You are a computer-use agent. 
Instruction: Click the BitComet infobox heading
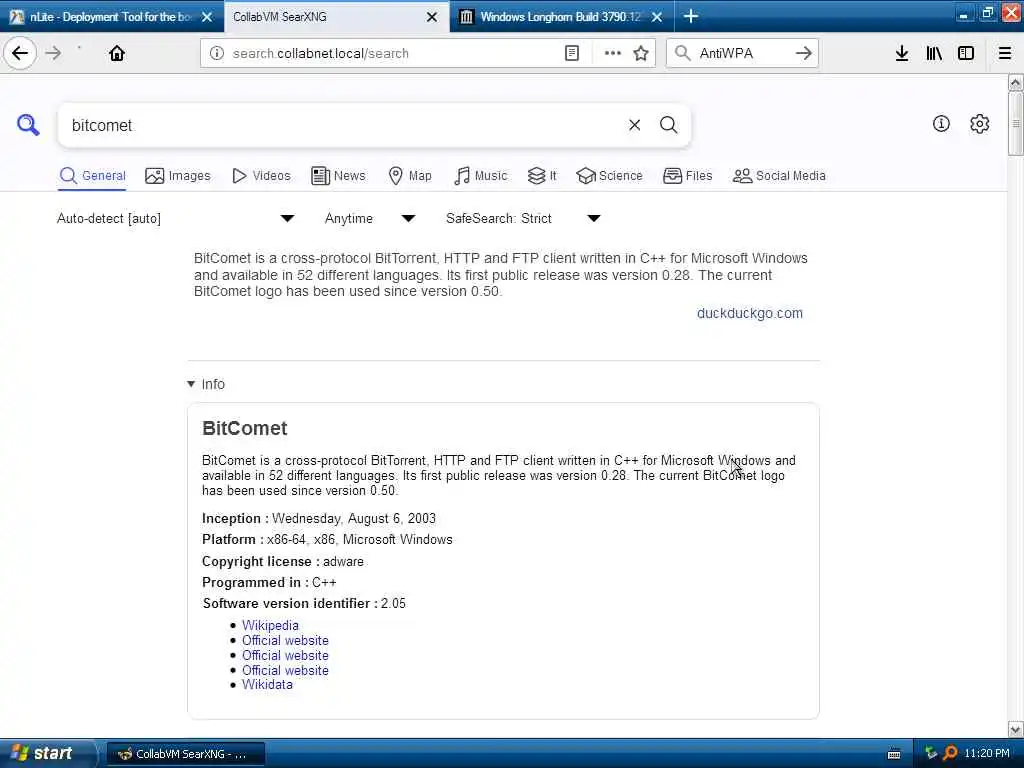coord(244,428)
